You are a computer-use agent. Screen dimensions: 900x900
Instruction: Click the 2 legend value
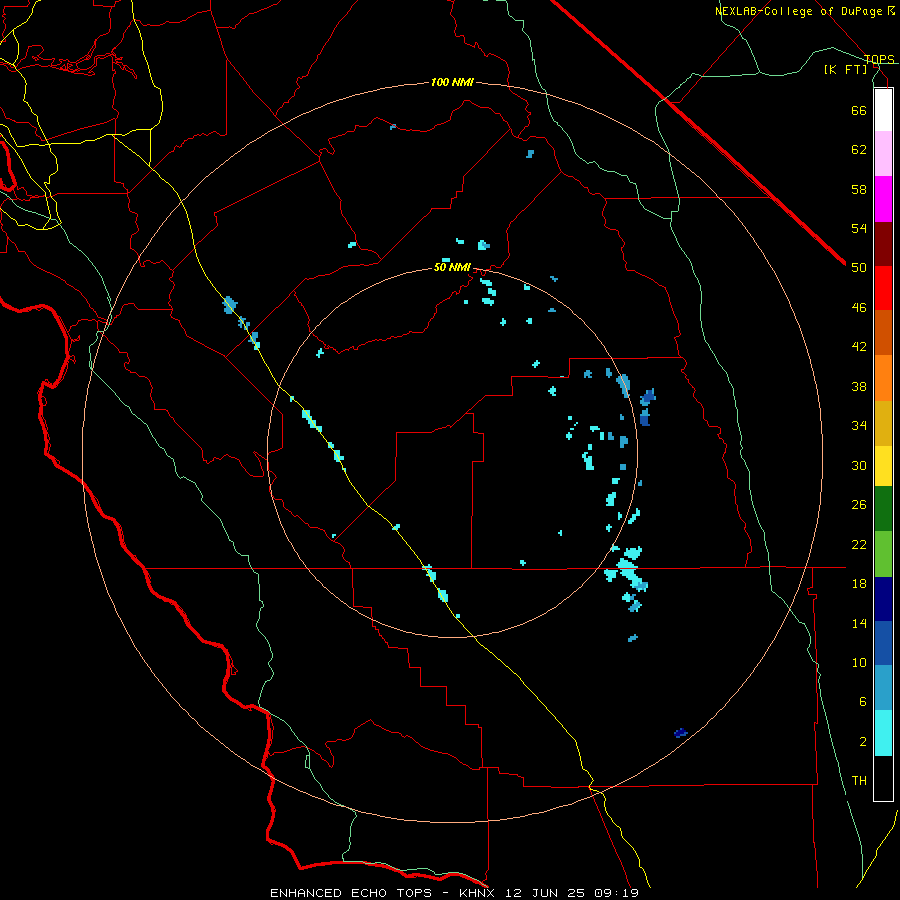click(x=863, y=742)
